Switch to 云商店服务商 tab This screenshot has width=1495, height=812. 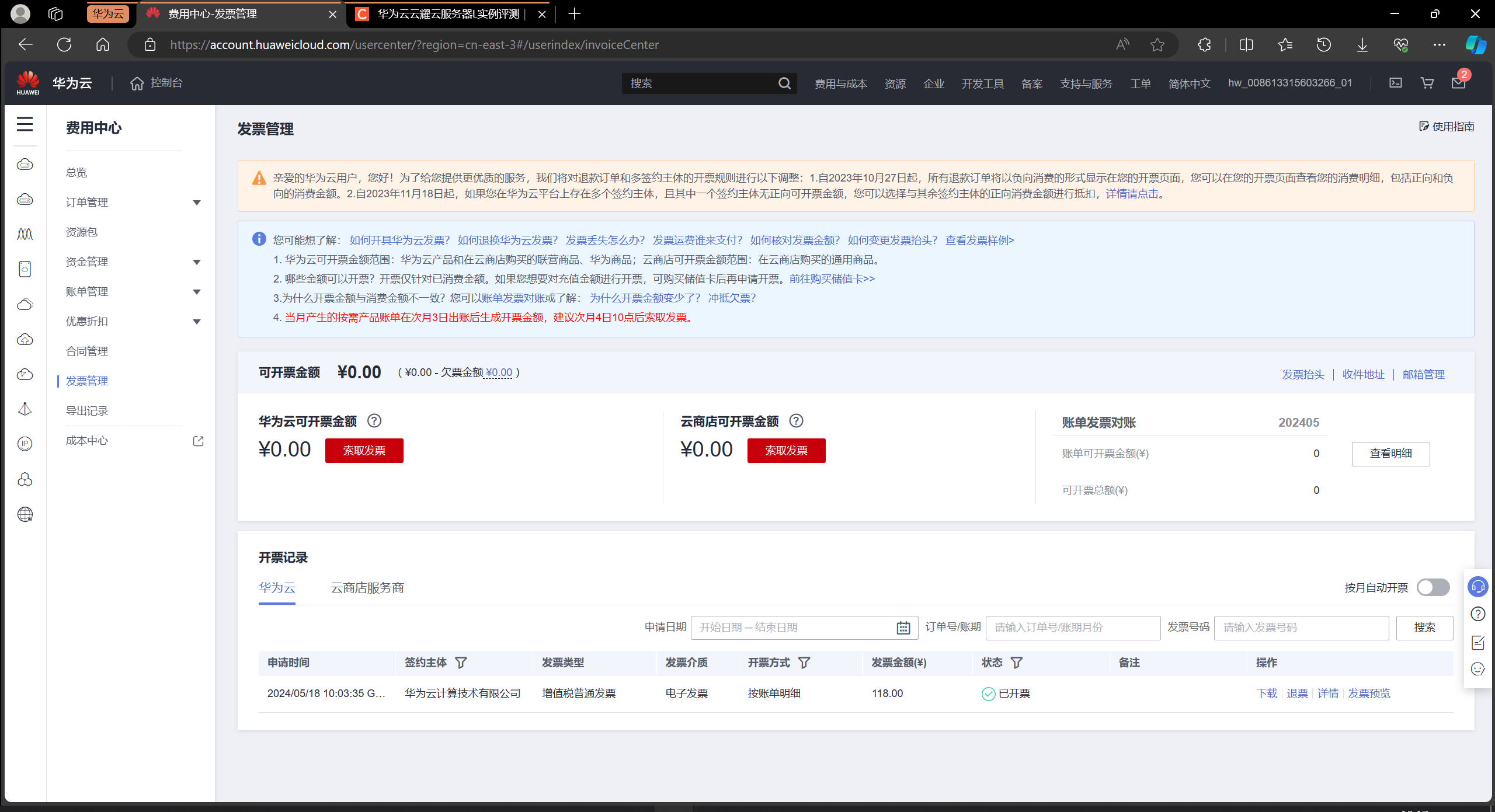coord(367,588)
